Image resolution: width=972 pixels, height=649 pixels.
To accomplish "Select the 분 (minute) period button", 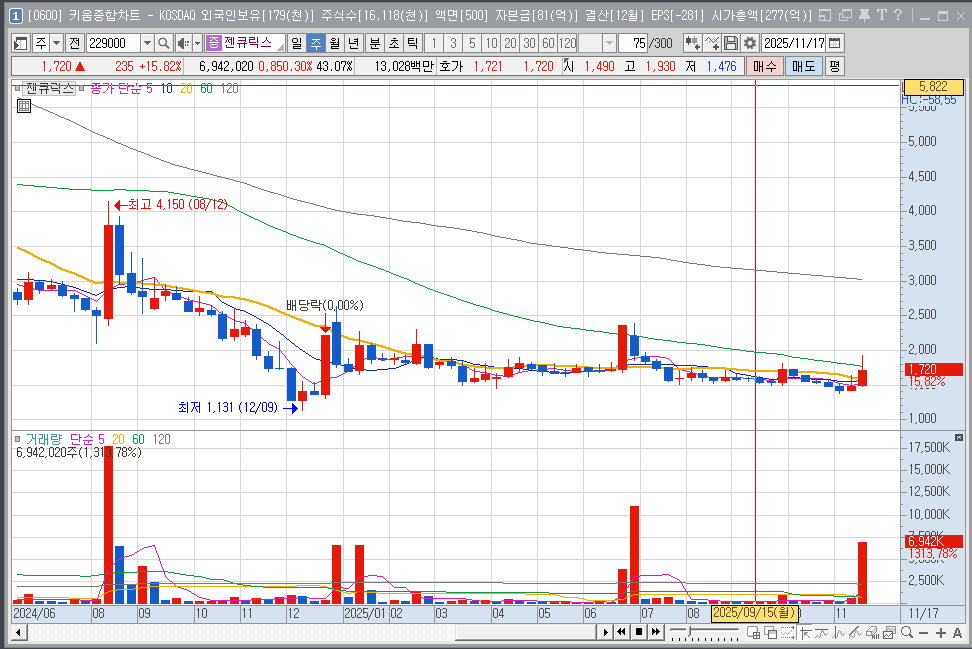I will click(x=375, y=43).
